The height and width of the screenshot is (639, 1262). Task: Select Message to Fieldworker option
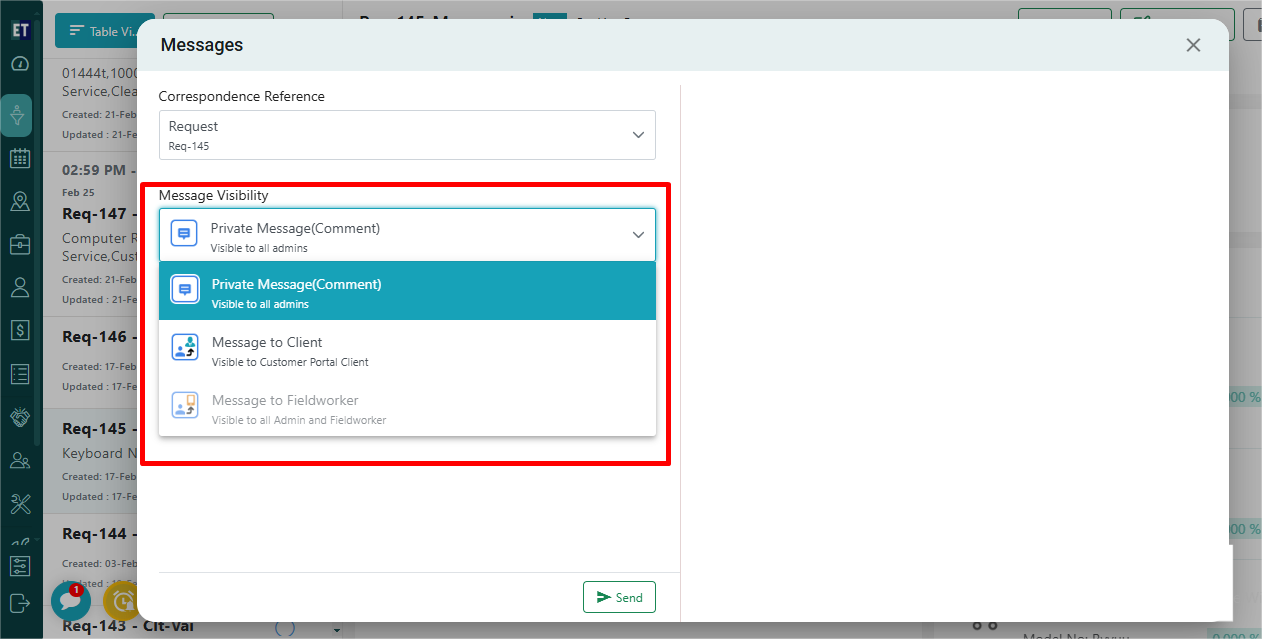tap(407, 407)
